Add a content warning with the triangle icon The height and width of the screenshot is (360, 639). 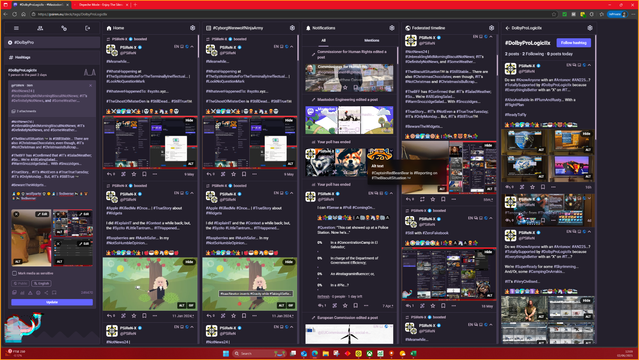(30, 292)
